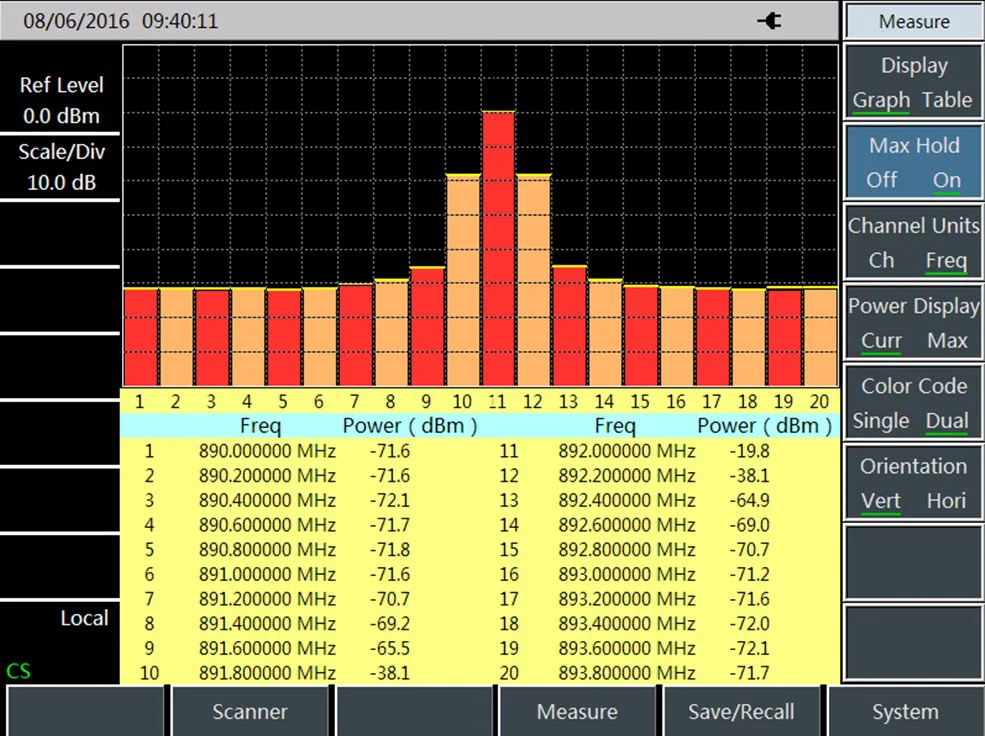985x736 pixels.
Task: Click the Measure header button top right
Action: pyautogui.click(x=912, y=21)
